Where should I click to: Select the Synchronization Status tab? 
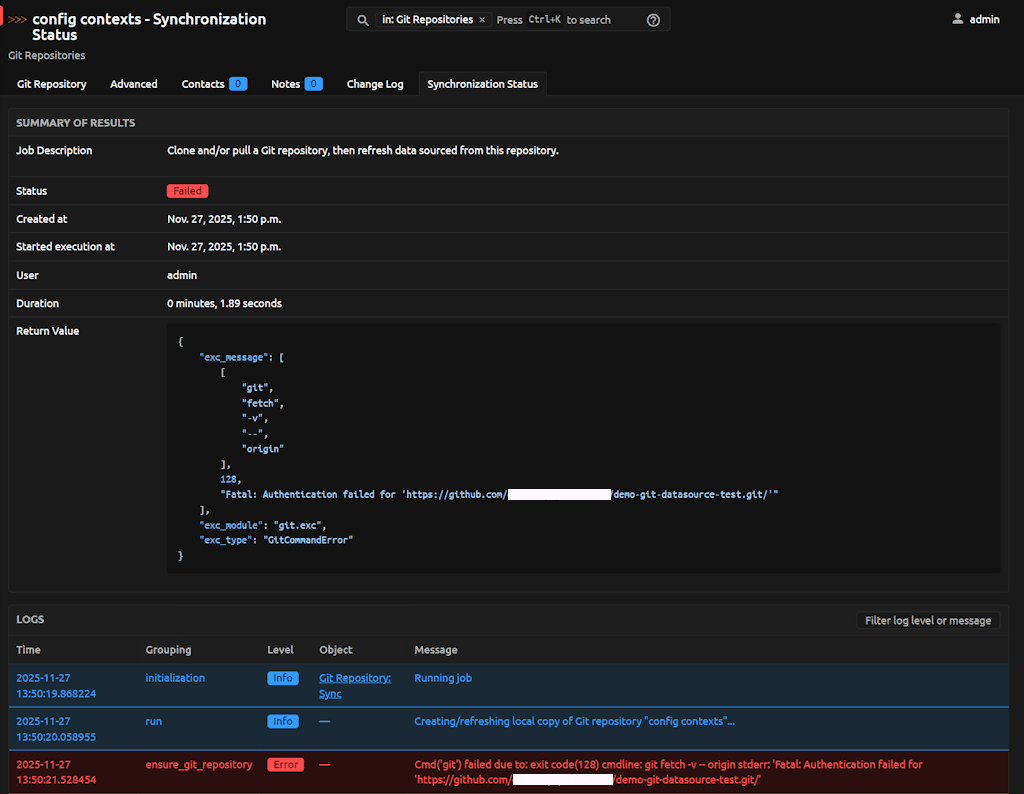[x=482, y=84]
